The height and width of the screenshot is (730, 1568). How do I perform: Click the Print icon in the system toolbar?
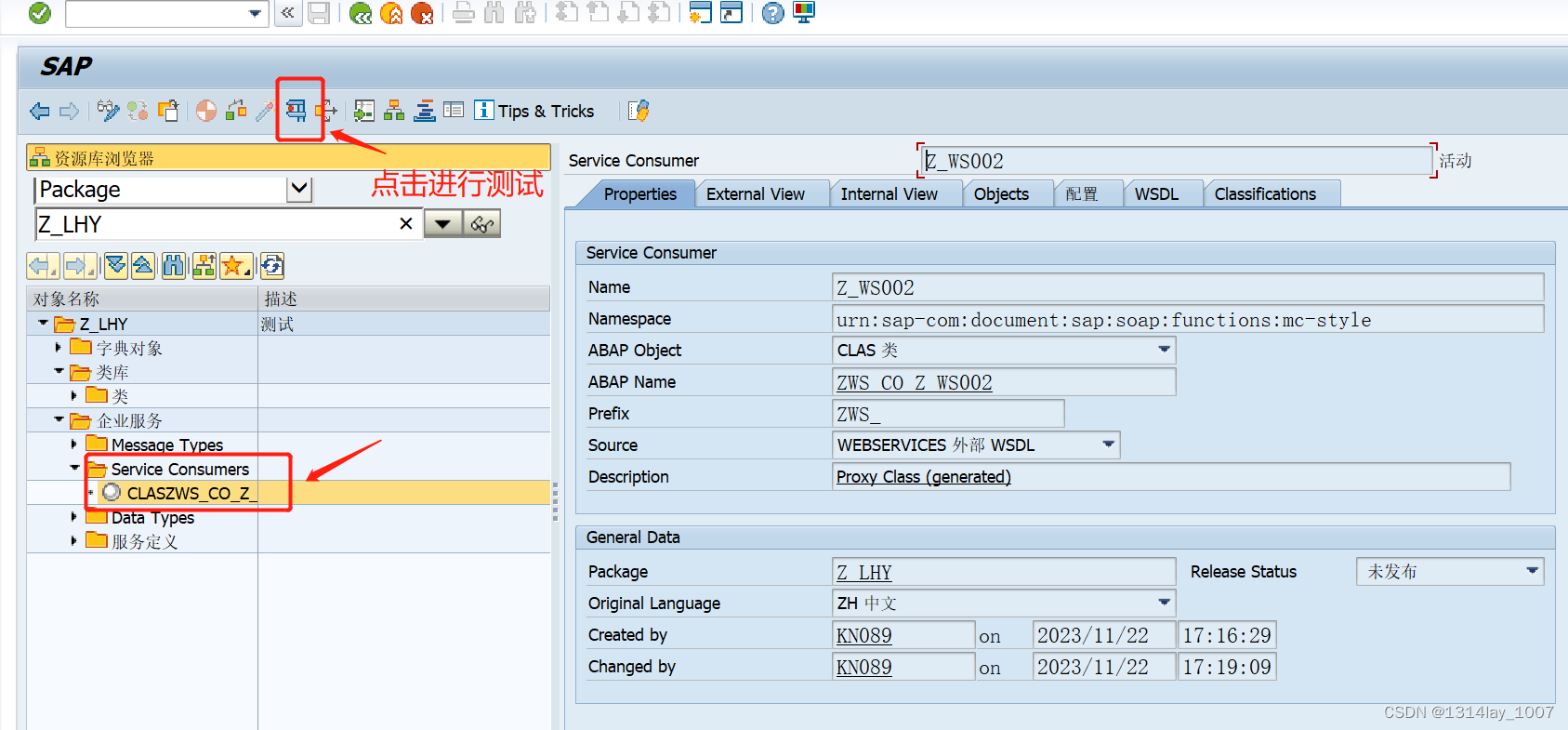464,13
